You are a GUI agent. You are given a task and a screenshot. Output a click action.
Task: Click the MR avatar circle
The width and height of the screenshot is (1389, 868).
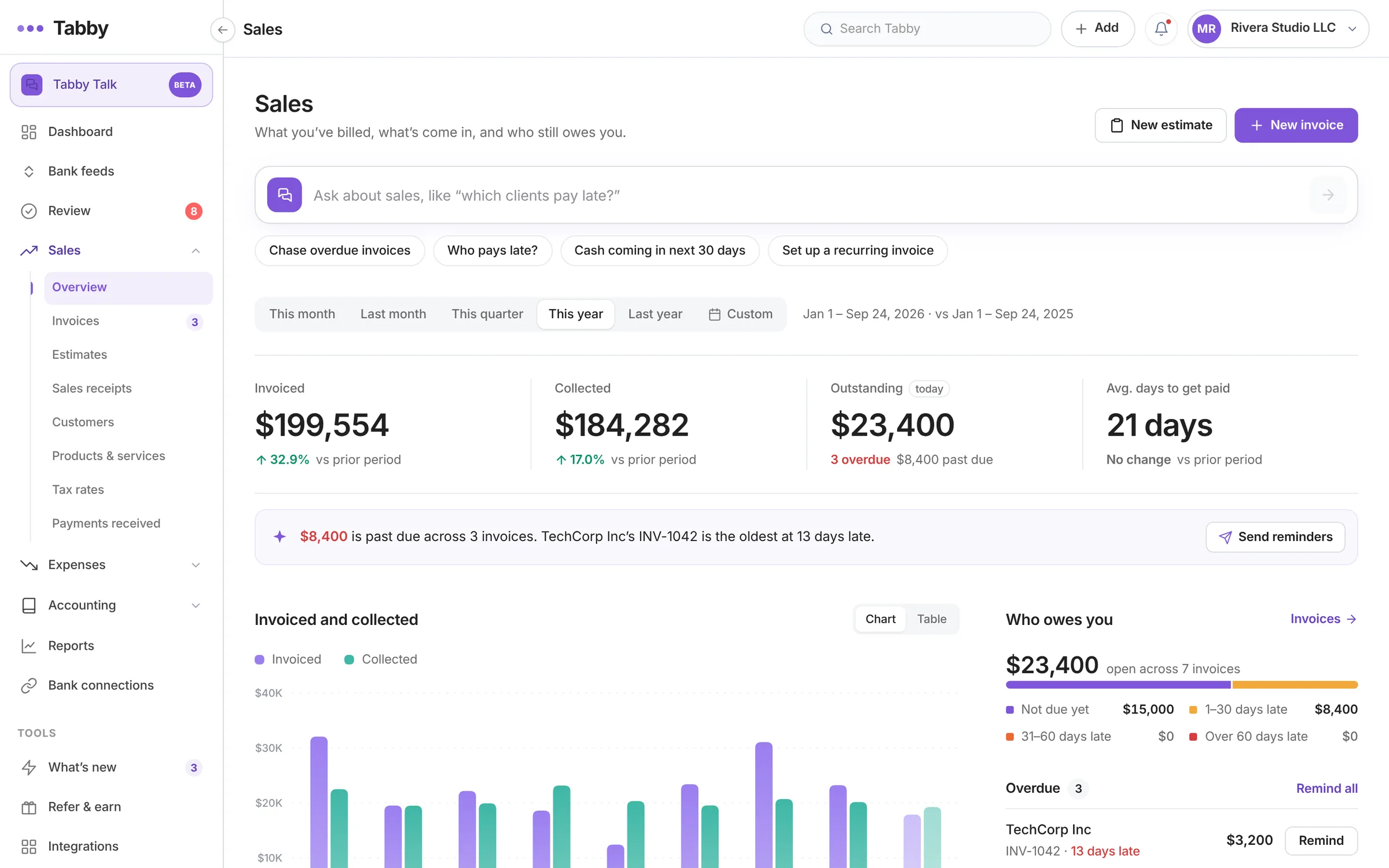coord(1206,28)
